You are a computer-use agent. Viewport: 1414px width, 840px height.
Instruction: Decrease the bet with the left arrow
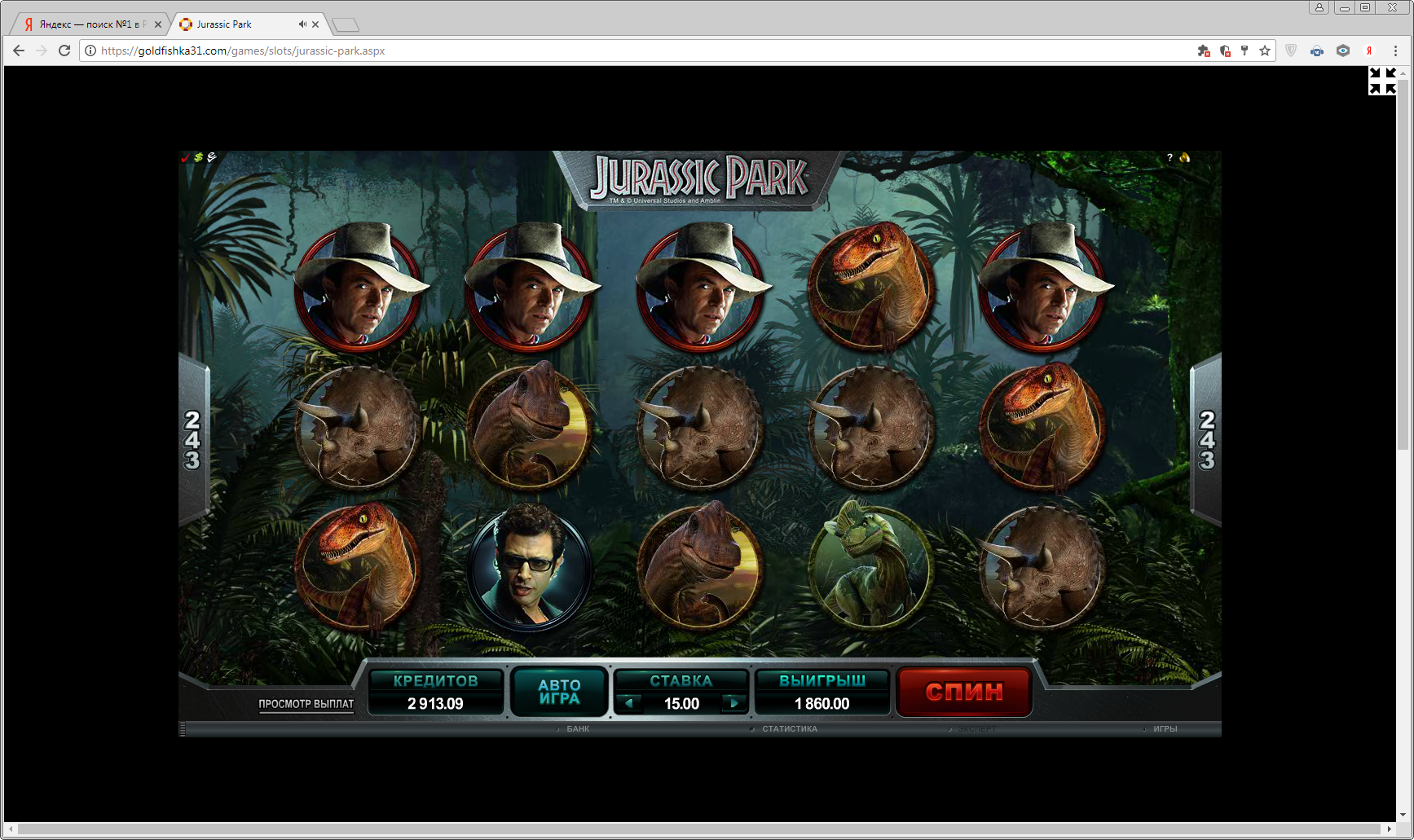tap(629, 703)
